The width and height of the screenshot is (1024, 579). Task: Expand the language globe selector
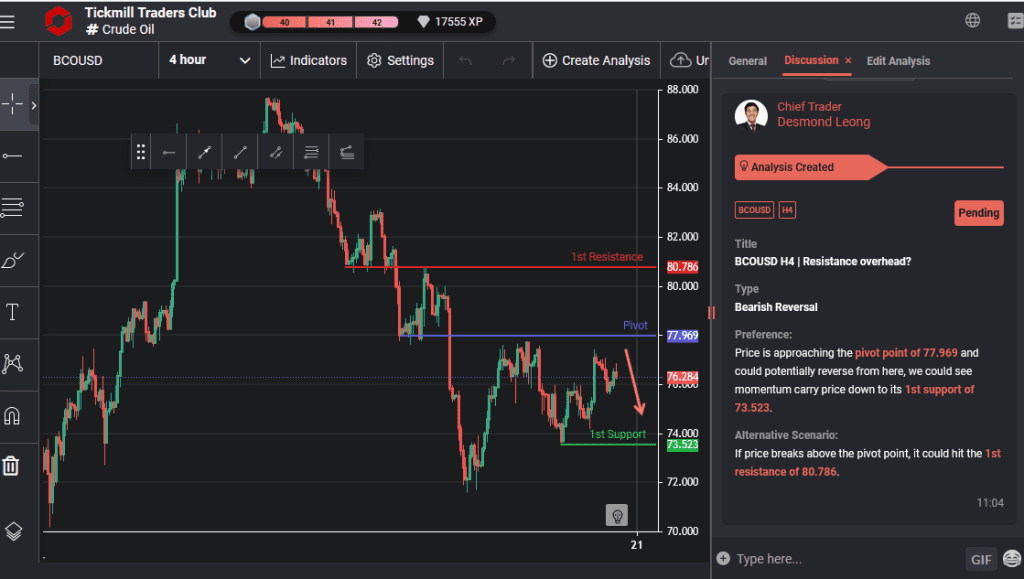pyautogui.click(x=973, y=20)
